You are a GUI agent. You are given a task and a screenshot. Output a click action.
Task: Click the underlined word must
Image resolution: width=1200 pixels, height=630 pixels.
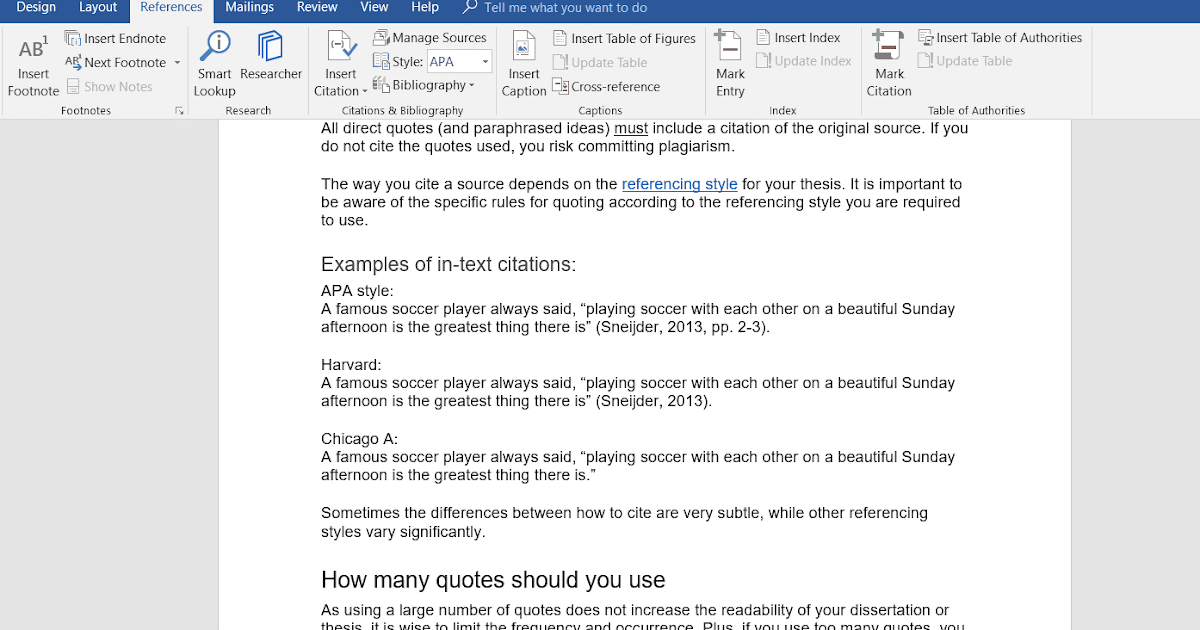click(631, 128)
